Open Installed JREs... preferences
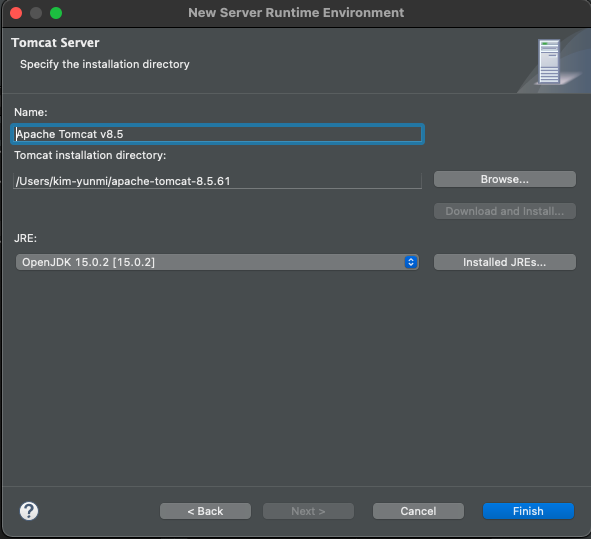 click(505, 262)
